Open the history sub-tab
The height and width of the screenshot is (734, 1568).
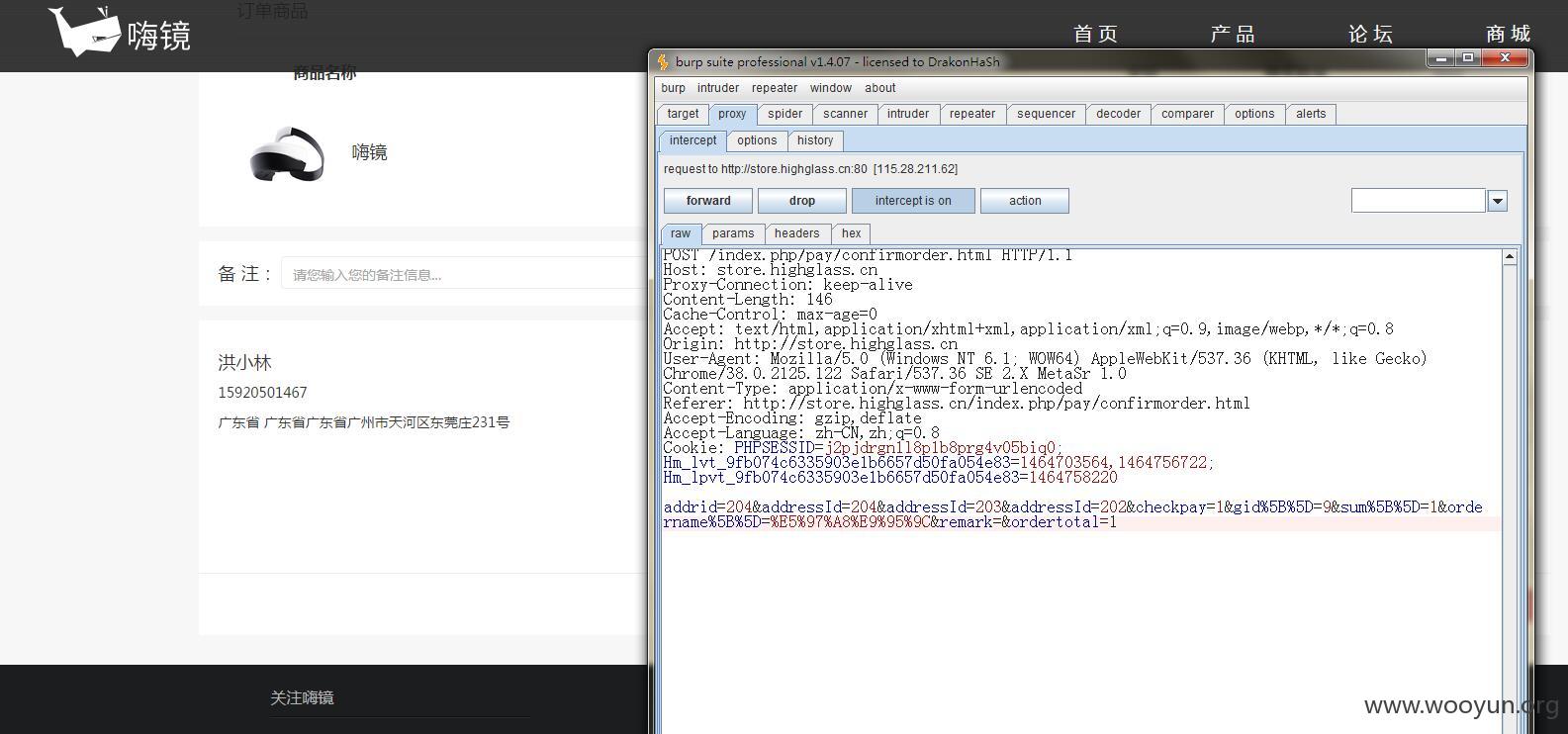[815, 140]
